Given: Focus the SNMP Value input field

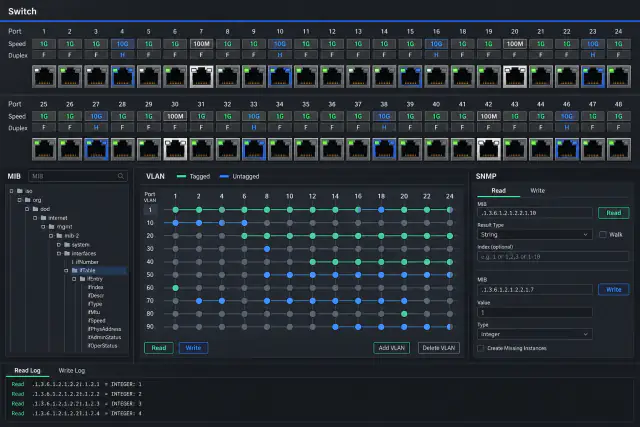Looking at the screenshot, I should pyautogui.click(x=535, y=312).
